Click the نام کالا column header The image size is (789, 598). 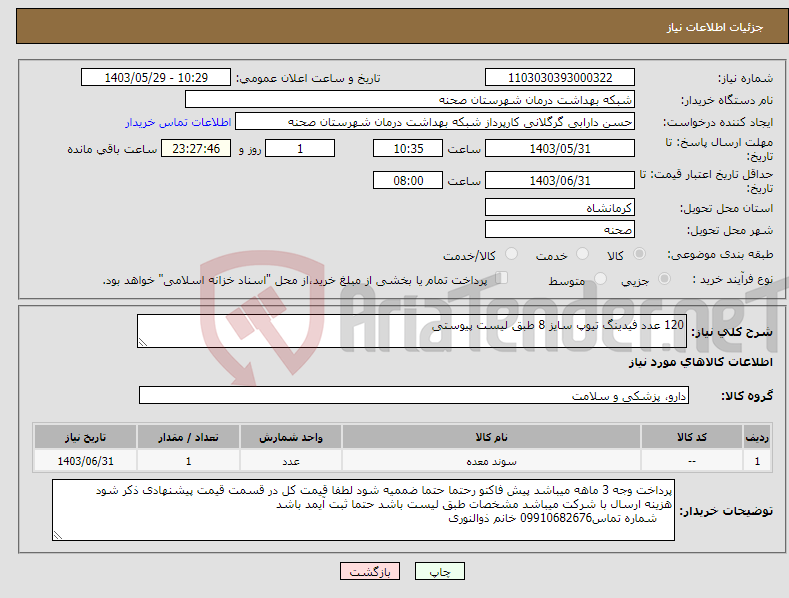(x=491, y=437)
